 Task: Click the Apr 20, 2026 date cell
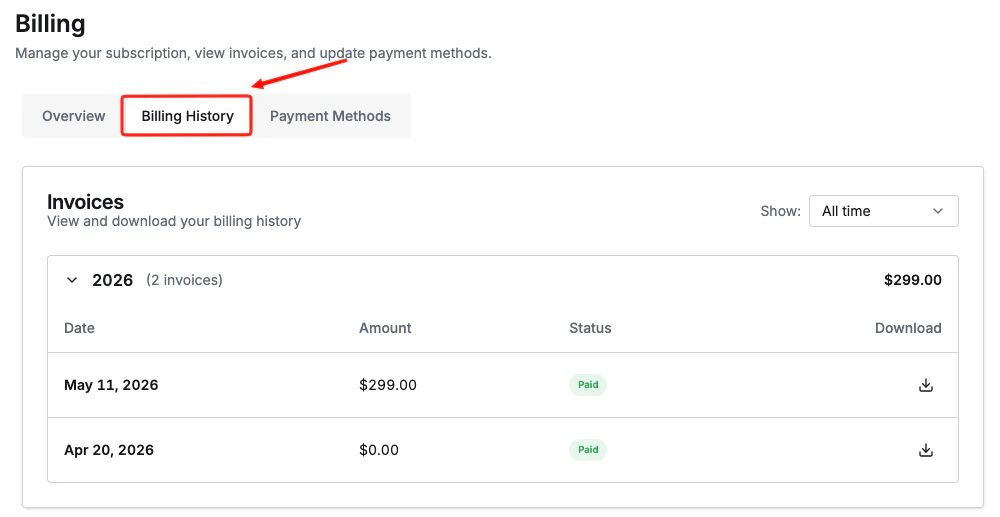[x=108, y=450]
